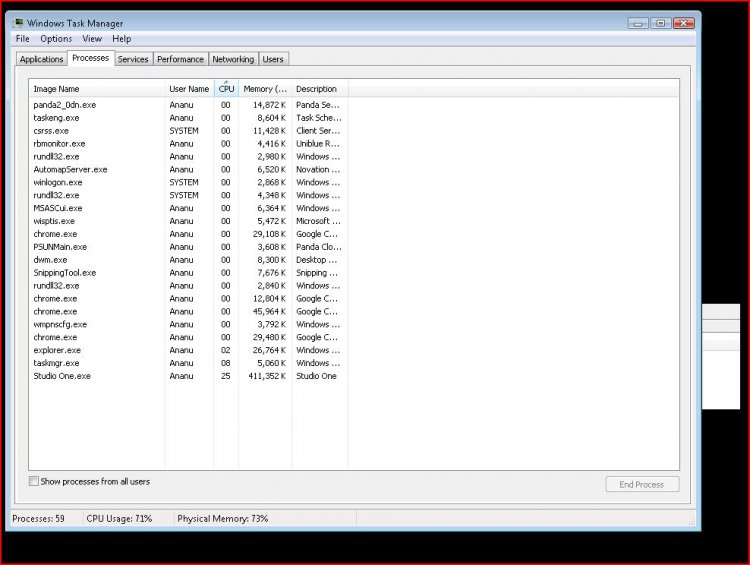Screen dimensions: 750x565
Task: Select the PSUNMain.exe process
Action: tap(188, 247)
